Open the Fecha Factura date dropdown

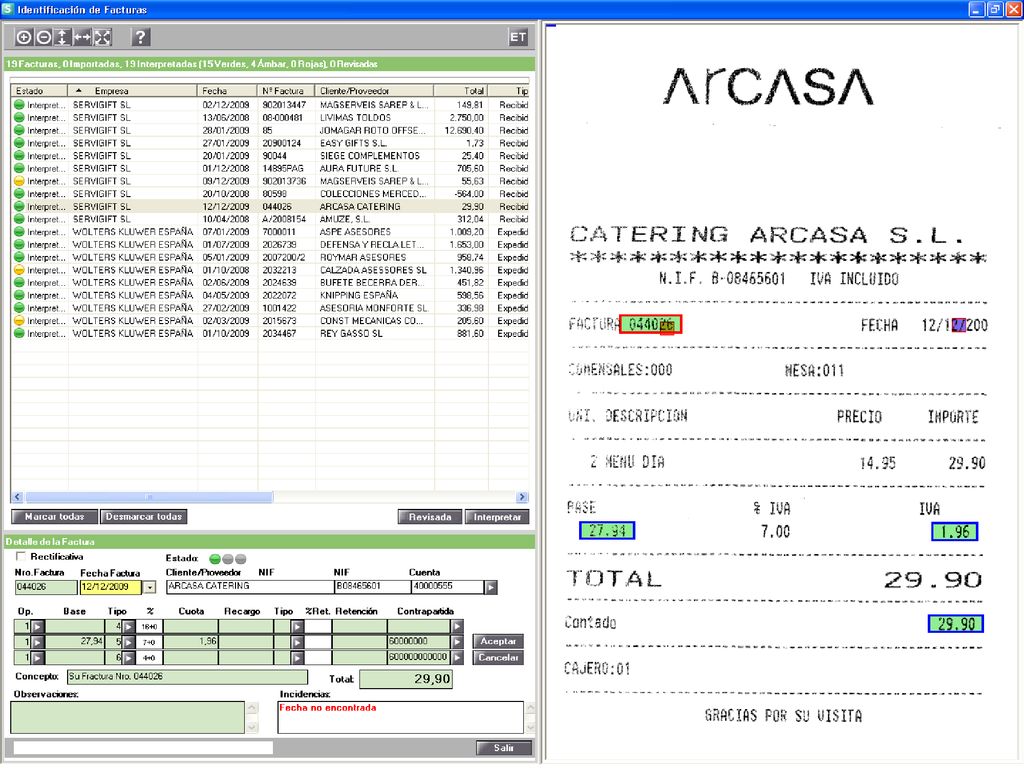[150, 587]
